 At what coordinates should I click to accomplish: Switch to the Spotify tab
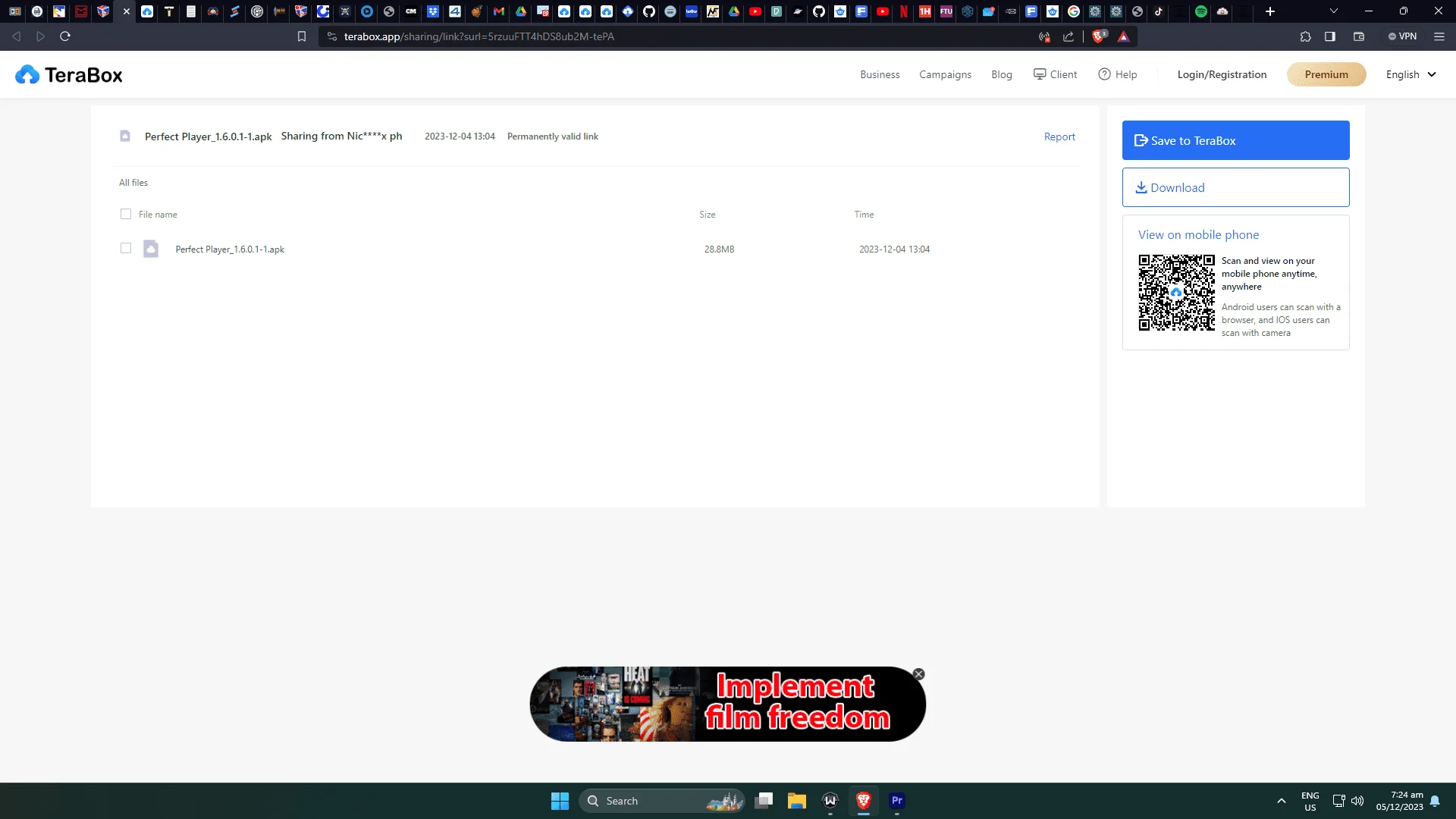point(1201,11)
